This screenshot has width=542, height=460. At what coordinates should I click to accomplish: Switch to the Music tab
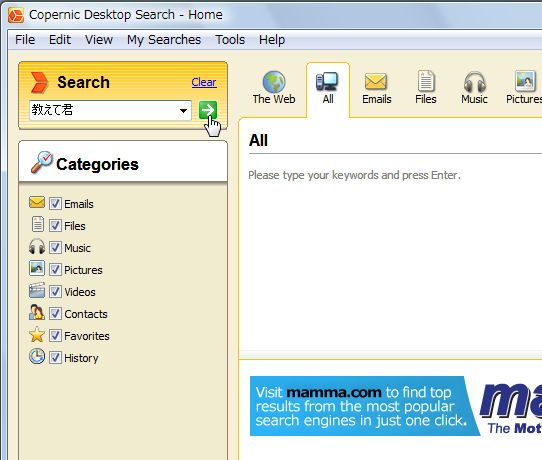pos(474,88)
